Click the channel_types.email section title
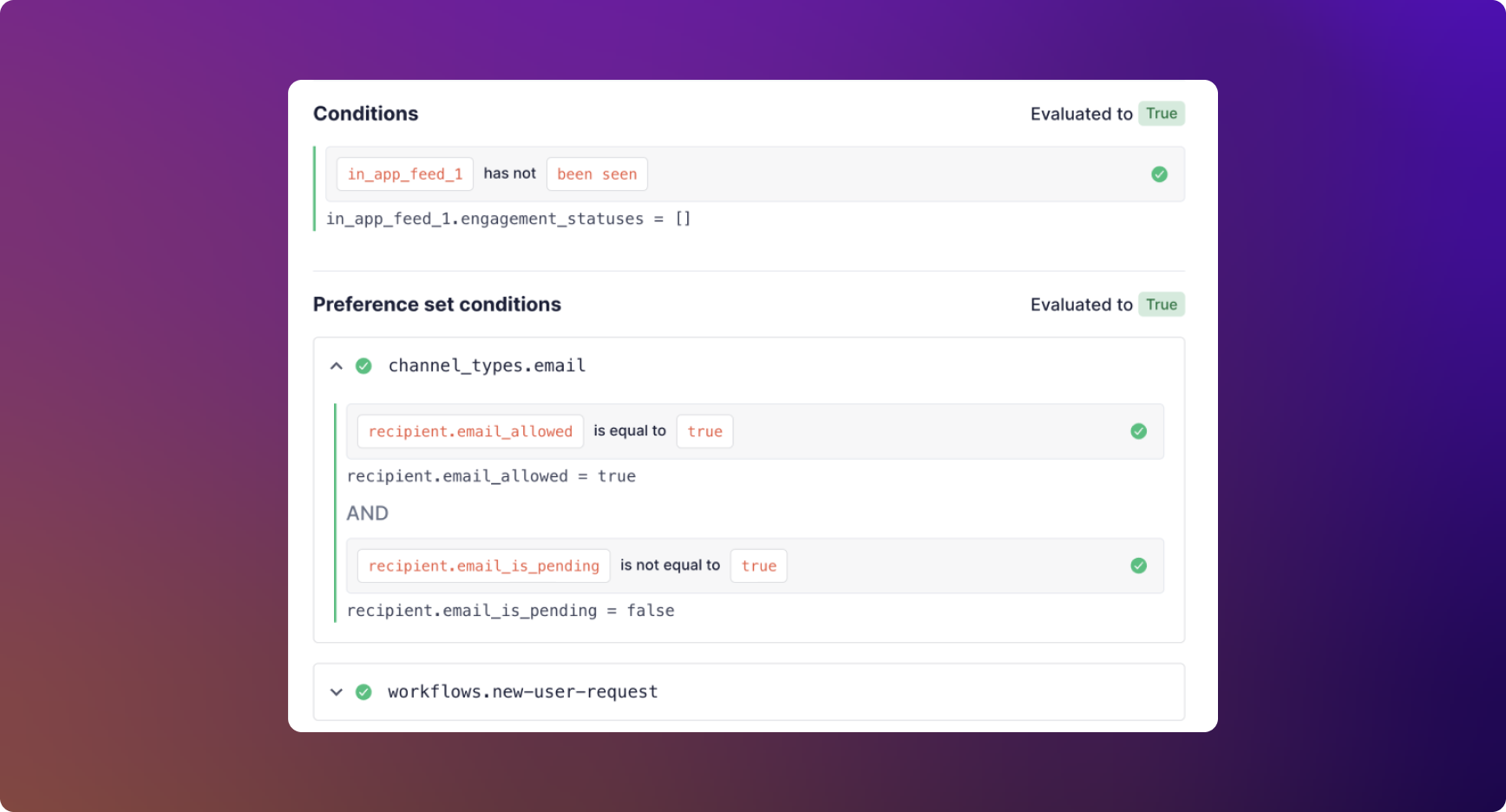Viewport: 1506px width, 812px height. click(x=487, y=366)
